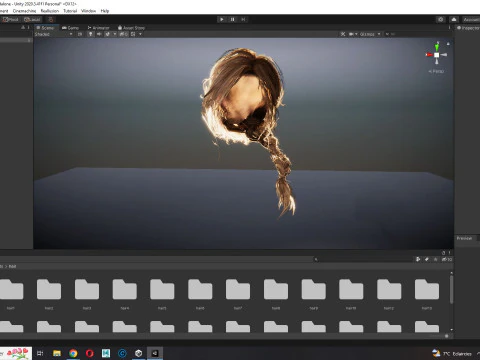Open the Tutorial menu
Viewport: 480px width, 360px height.
(x=70, y=11)
